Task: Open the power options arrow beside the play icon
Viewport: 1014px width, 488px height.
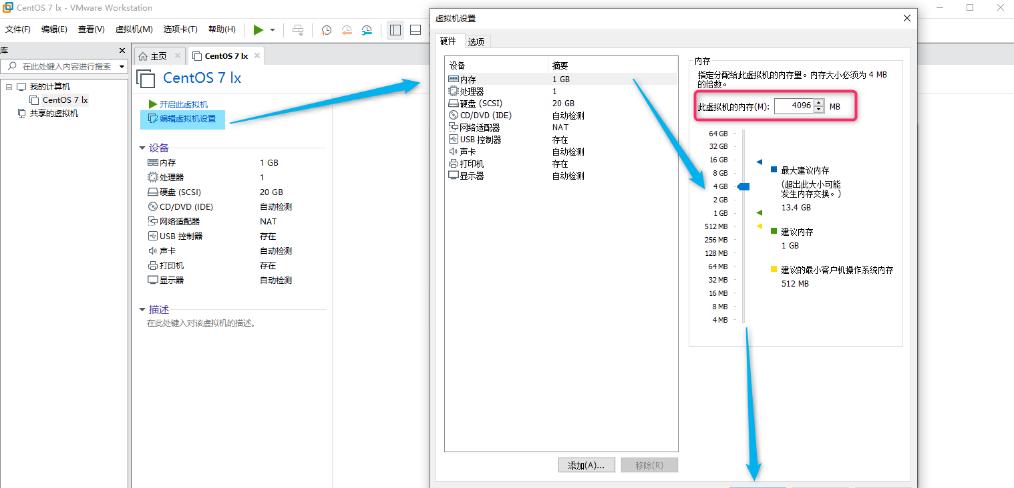Action: pos(272,30)
